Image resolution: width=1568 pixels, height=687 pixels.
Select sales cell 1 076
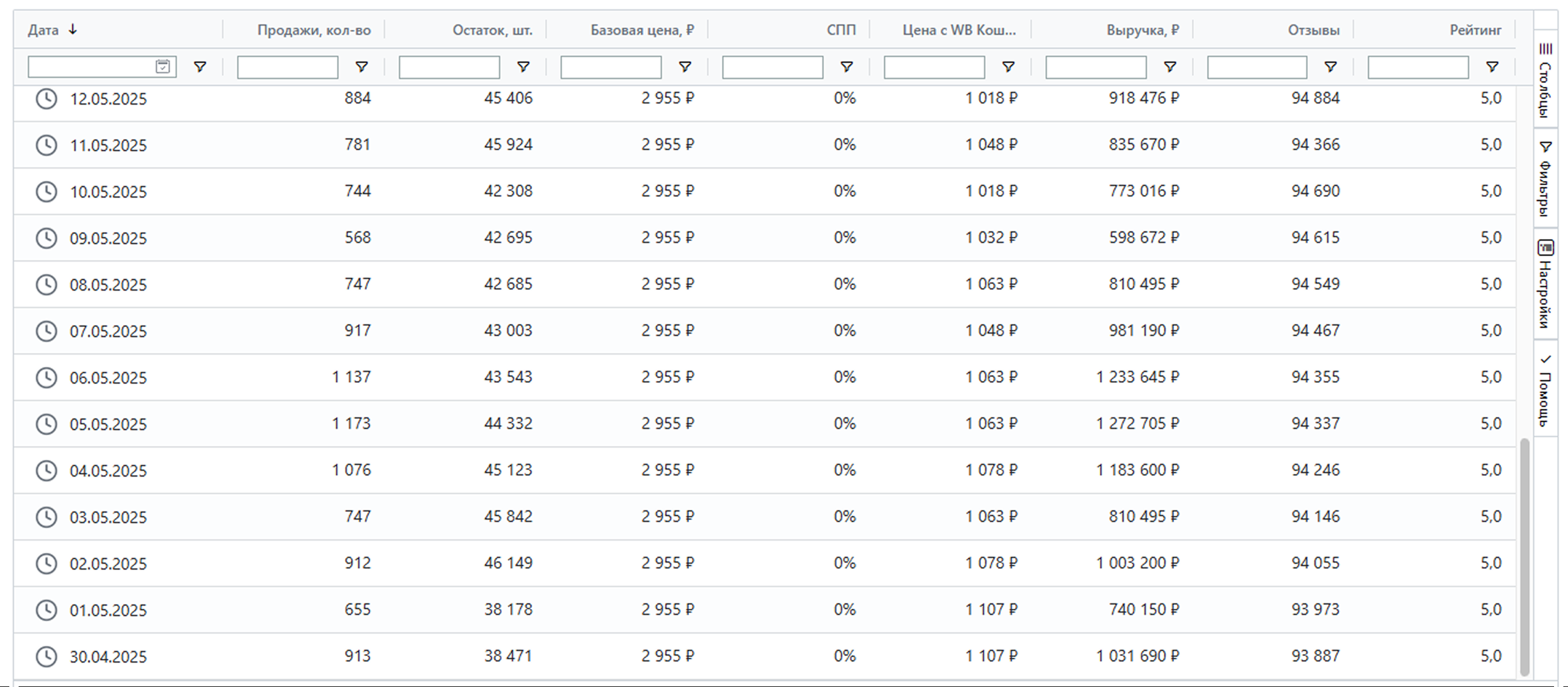click(x=351, y=470)
